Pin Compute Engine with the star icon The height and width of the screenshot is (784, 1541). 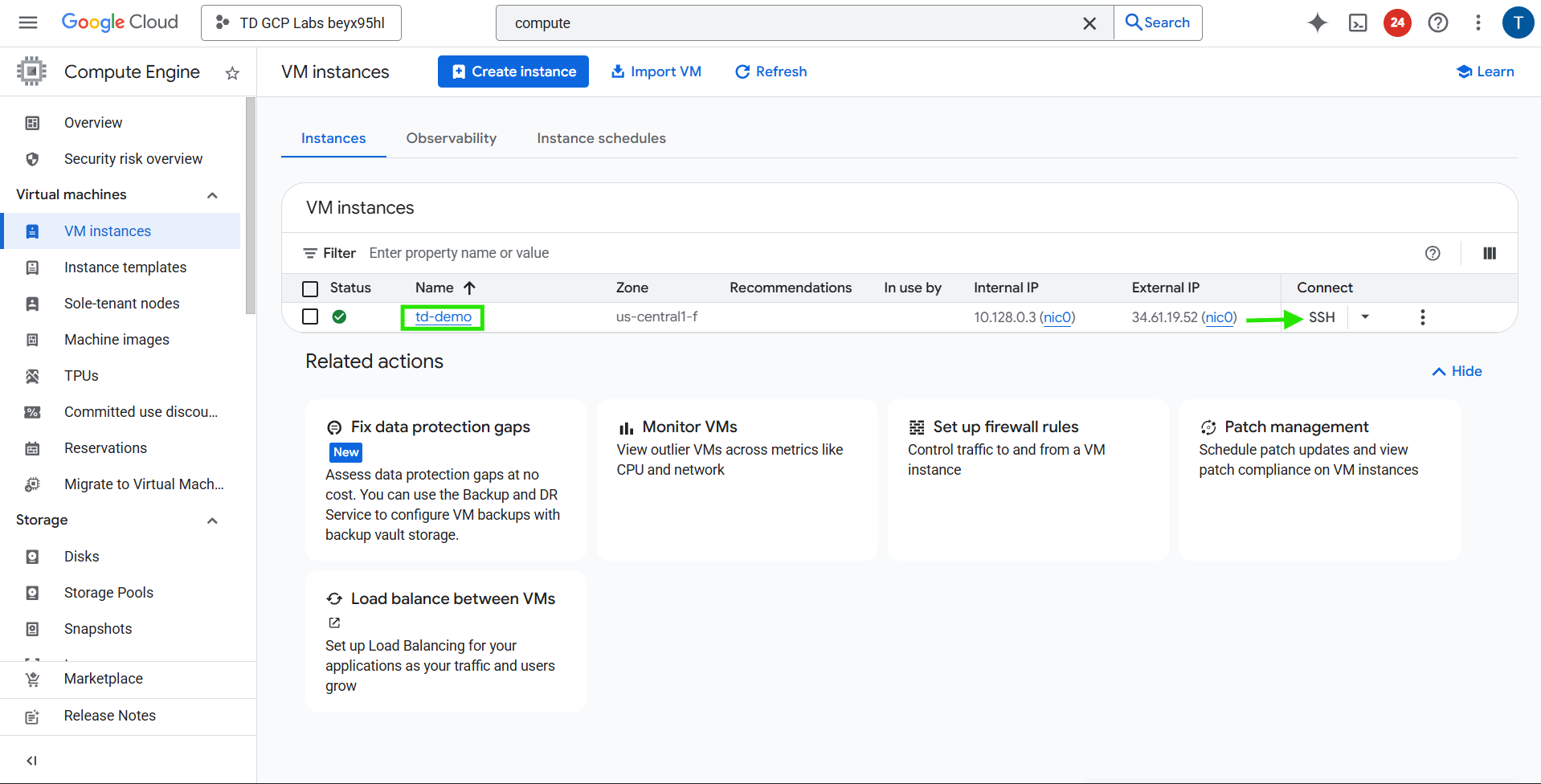232,73
